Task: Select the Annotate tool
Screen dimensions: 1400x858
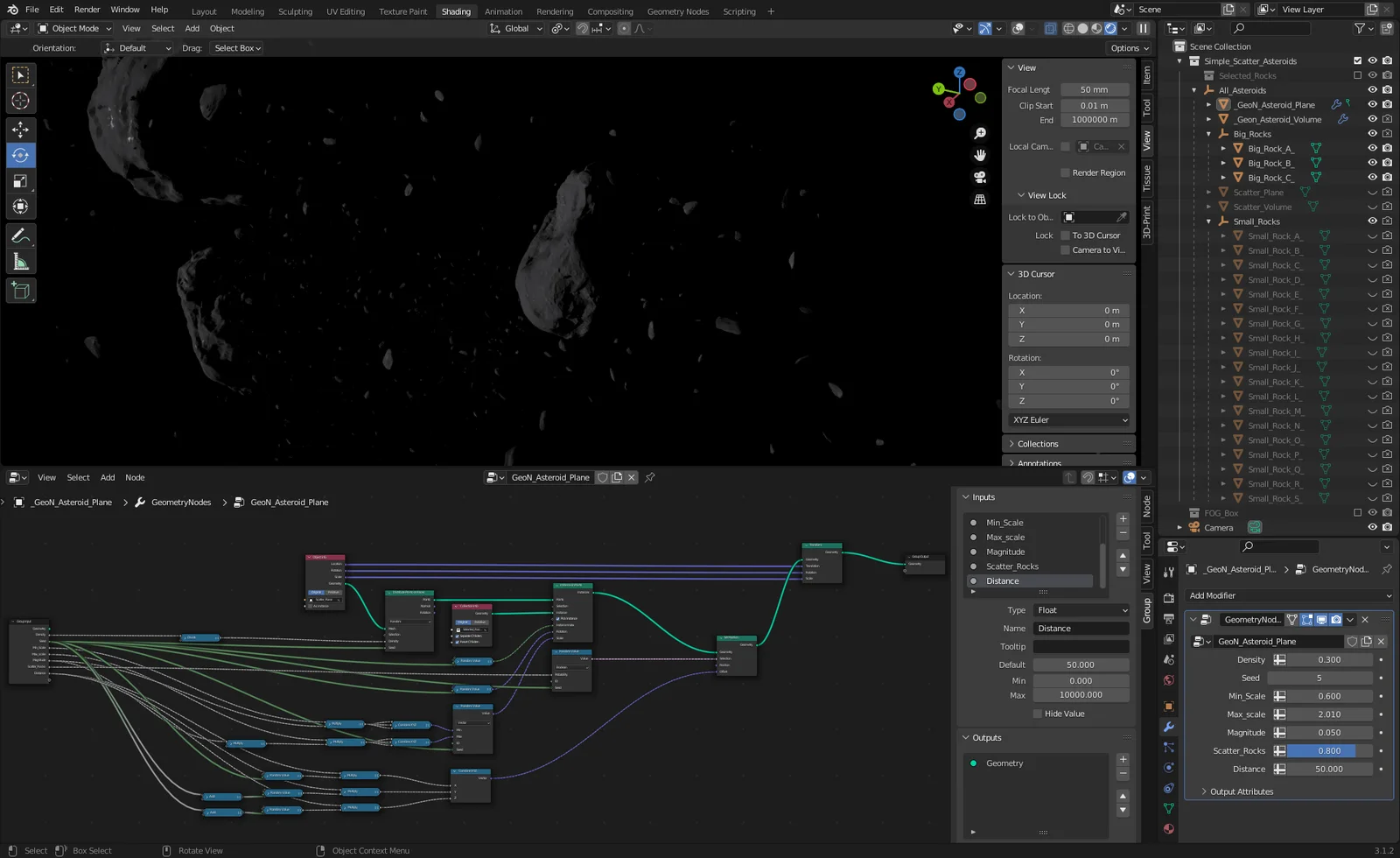Action: tap(21, 234)
